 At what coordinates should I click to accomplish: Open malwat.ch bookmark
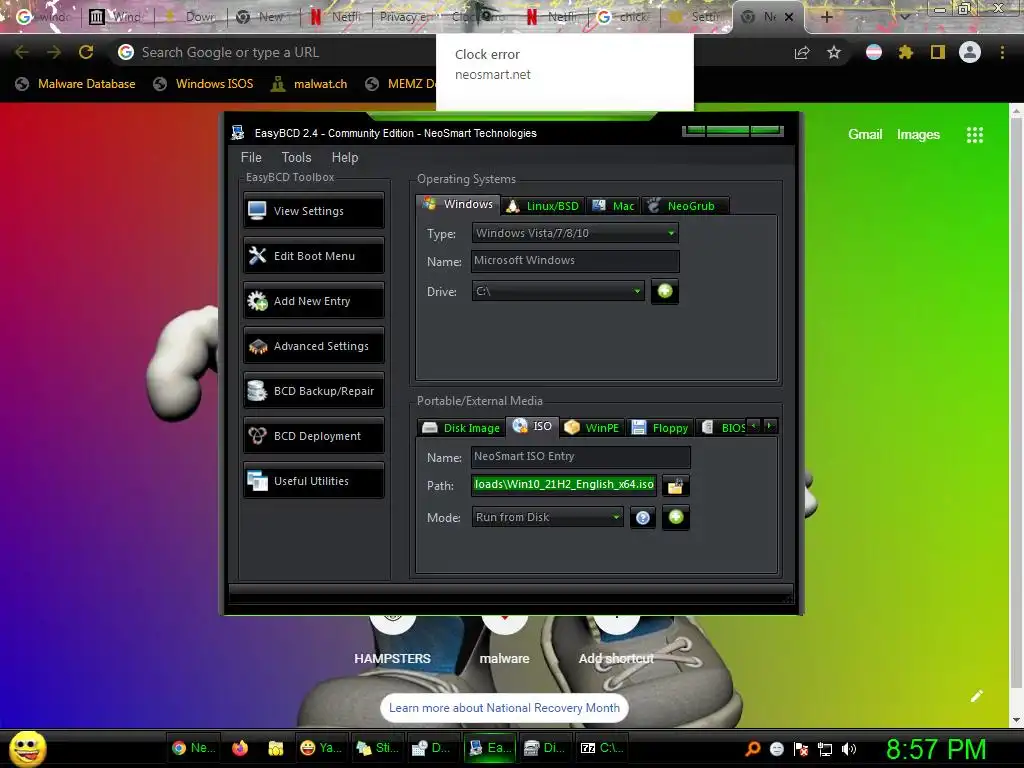click(x=310, y=84)
